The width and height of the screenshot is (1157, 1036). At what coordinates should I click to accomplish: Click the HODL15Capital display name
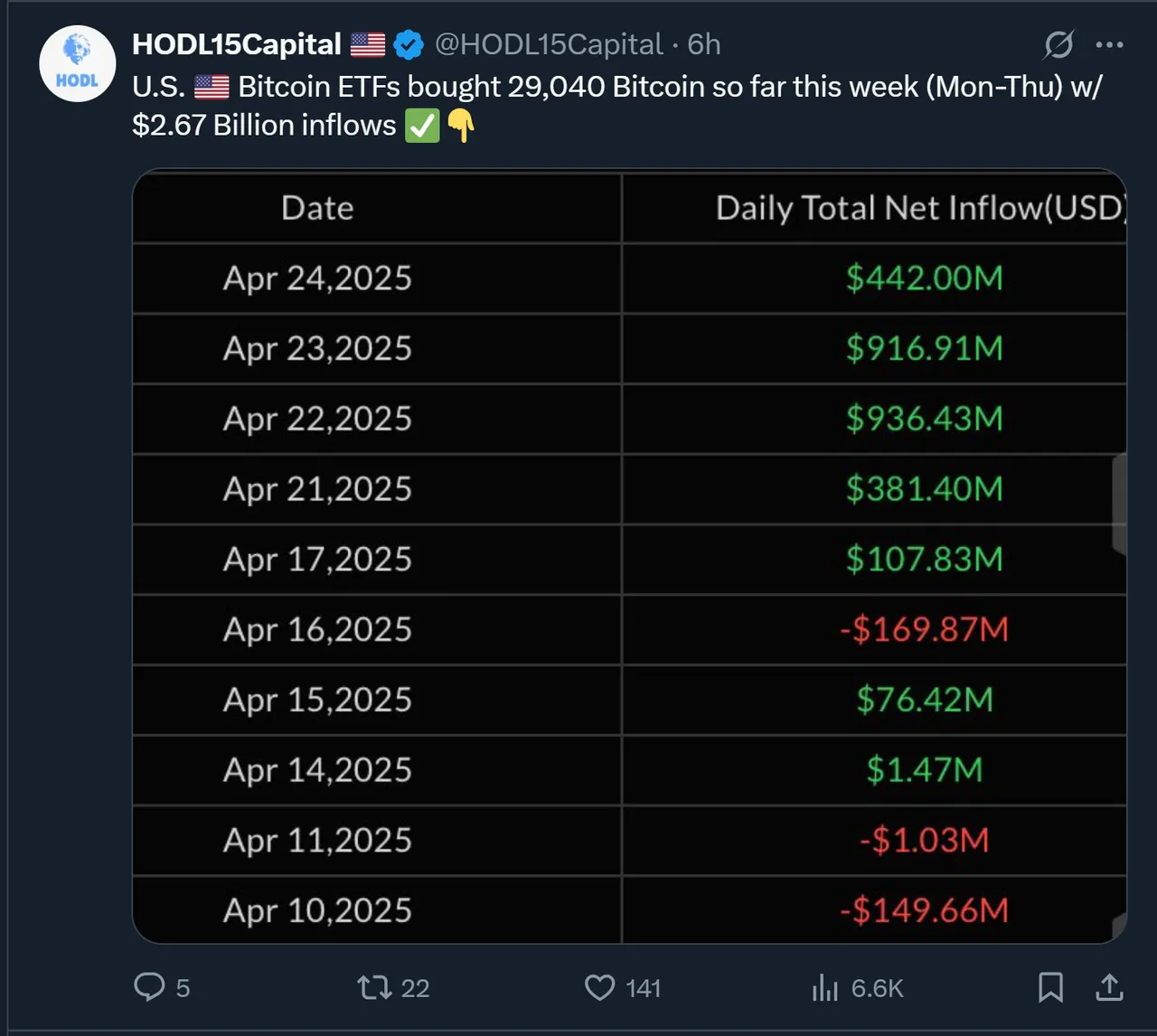237,44
